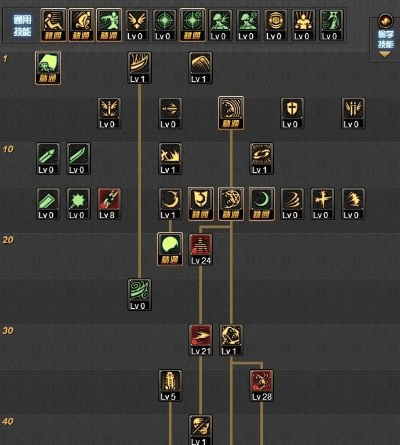Select the green crescent moon acquired skill
This screenshot has width=400, height=445.
(262, 204)
